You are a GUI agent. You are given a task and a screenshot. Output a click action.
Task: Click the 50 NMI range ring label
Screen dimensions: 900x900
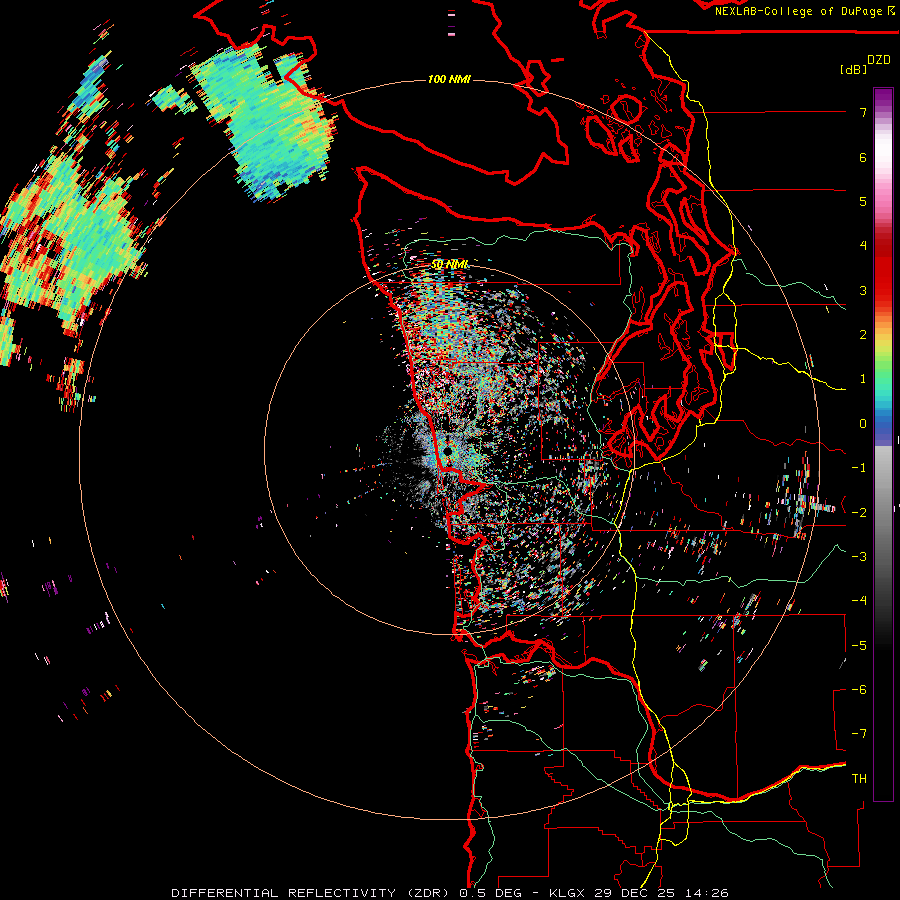[x=449, y=264]
